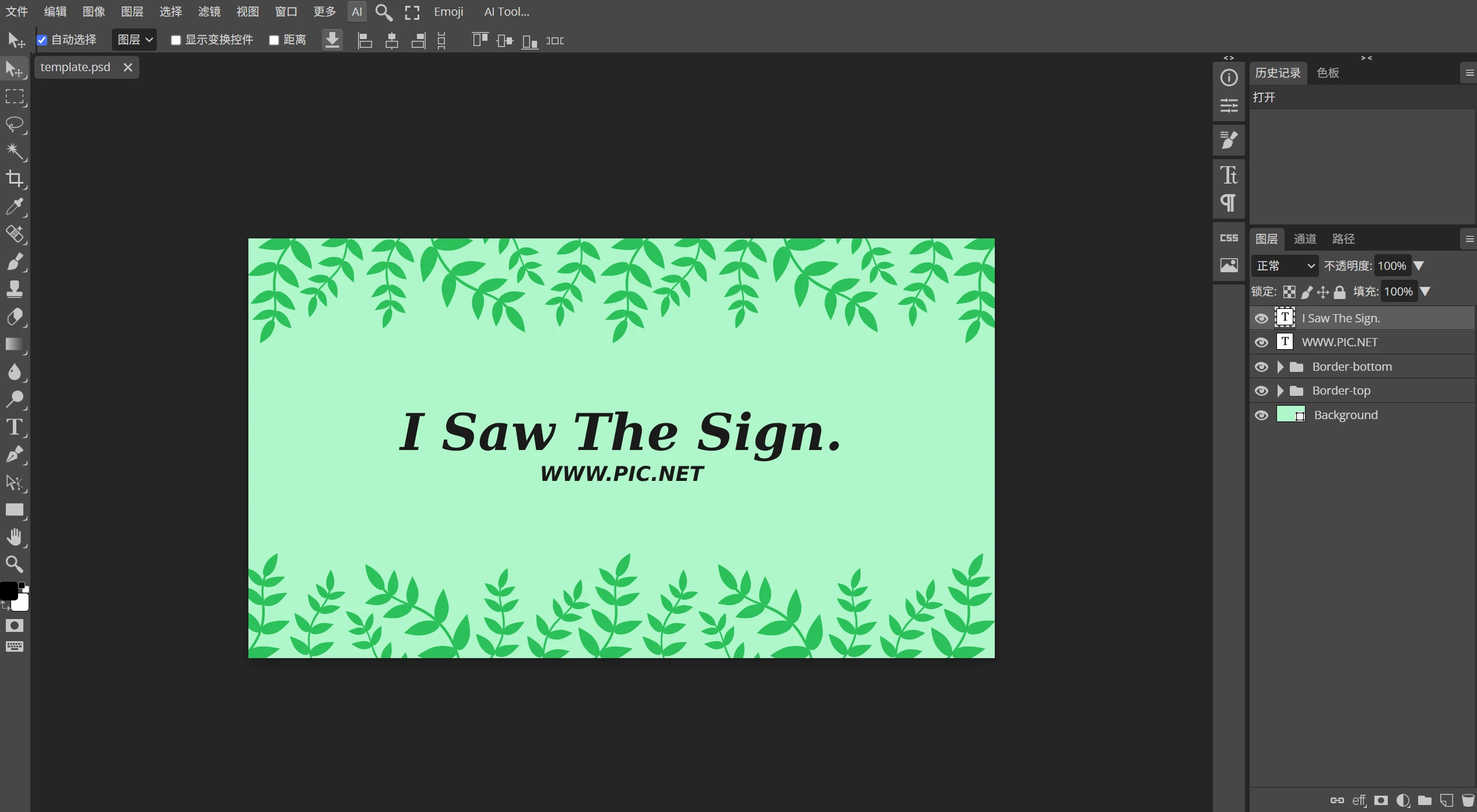Select the Eyedropper tool

click(15, 206)
